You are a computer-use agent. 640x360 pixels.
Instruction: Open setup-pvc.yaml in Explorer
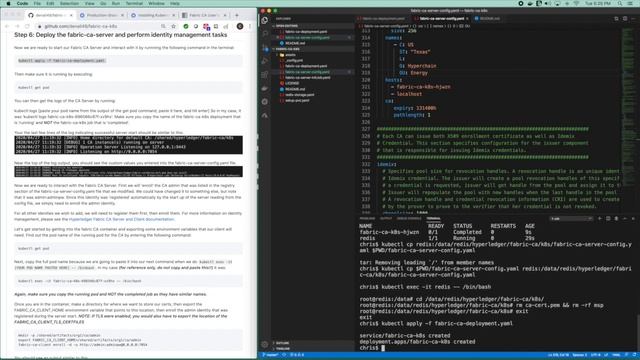[297, 100]
